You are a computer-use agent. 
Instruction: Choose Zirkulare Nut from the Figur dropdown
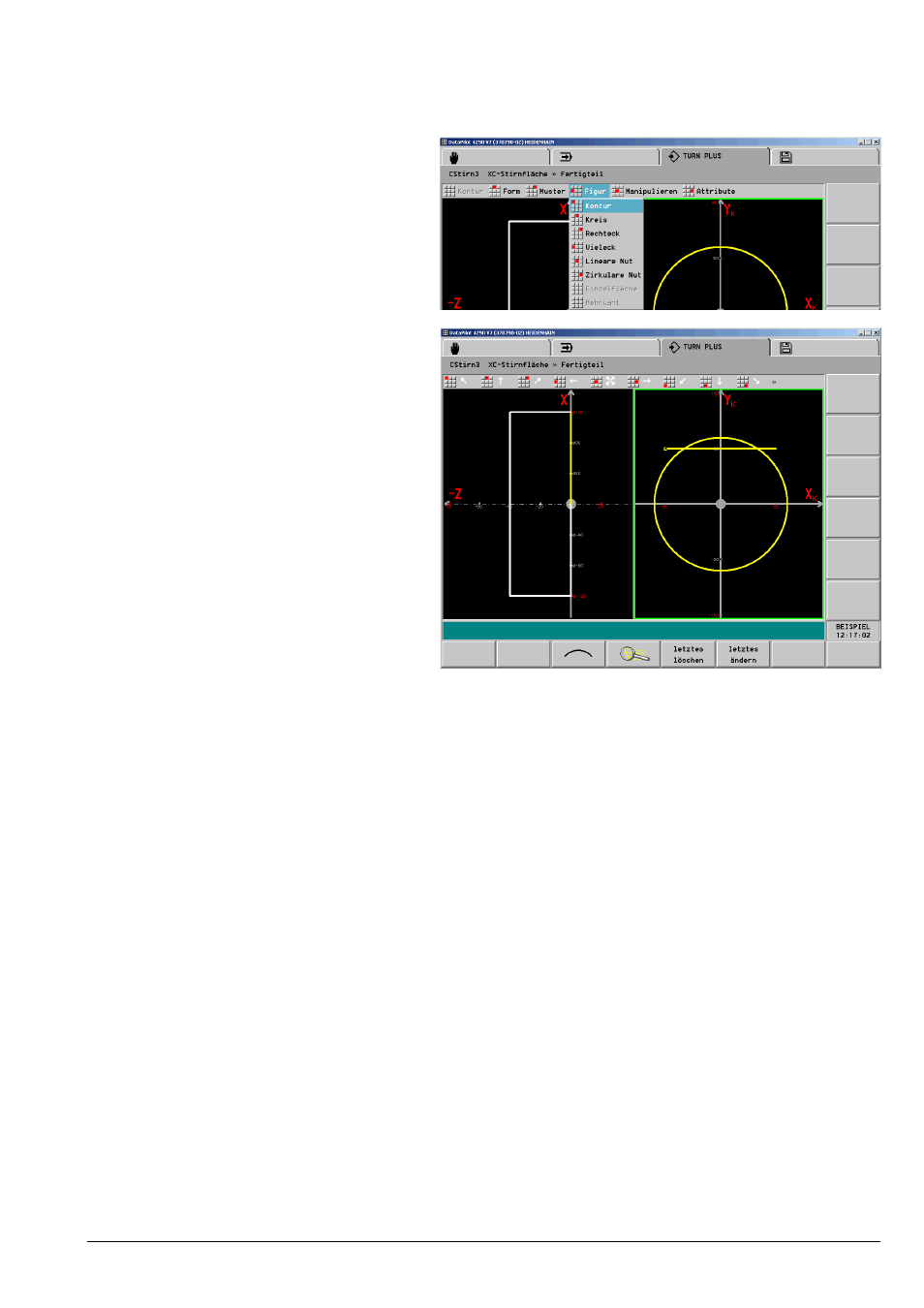[x=606, y=275]
